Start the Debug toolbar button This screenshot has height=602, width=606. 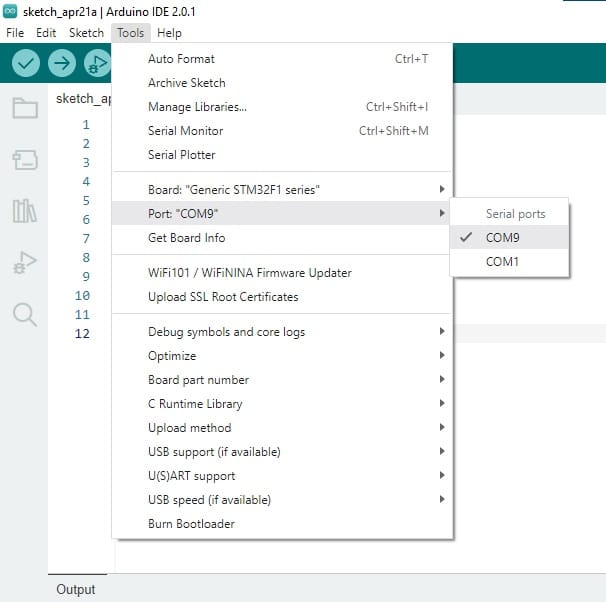97,63
